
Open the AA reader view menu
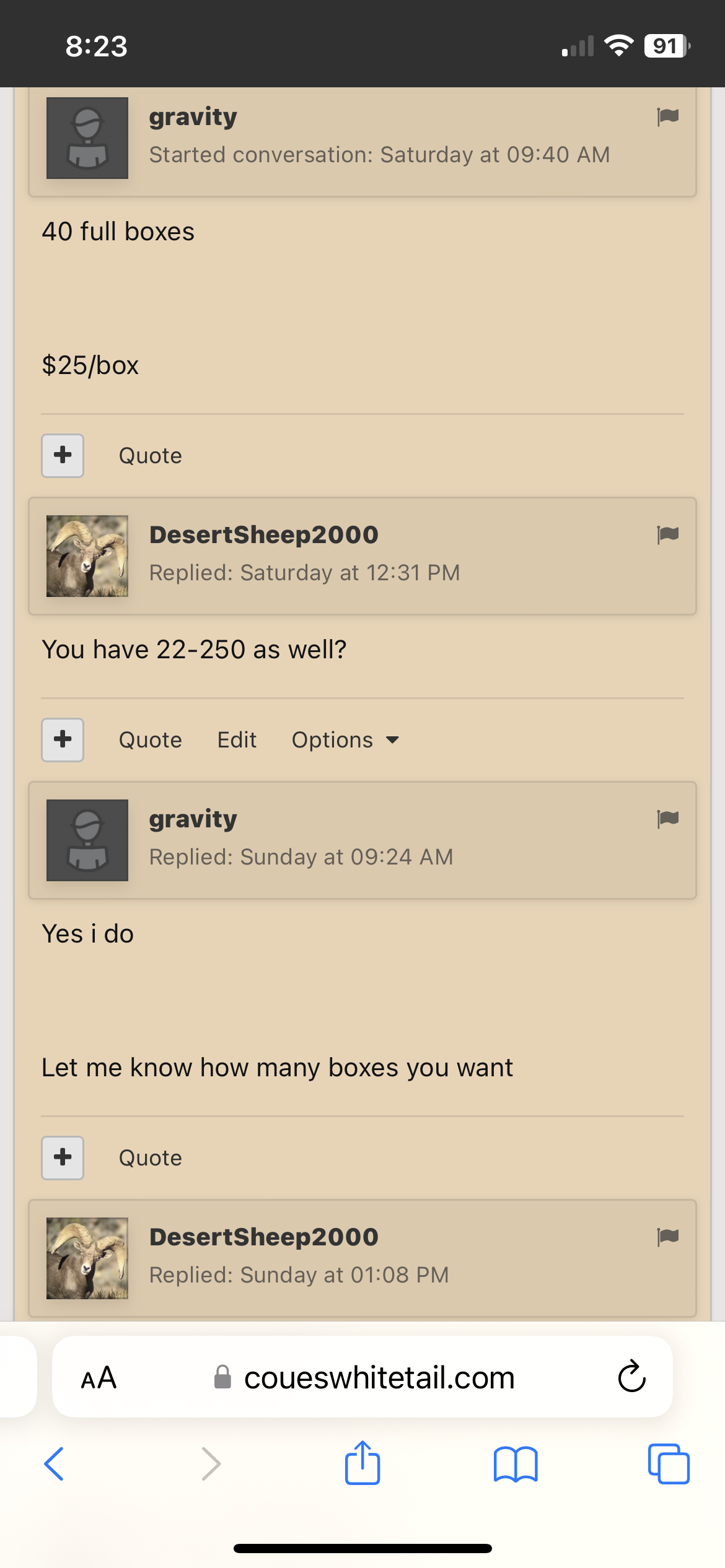click(99, 1378)
